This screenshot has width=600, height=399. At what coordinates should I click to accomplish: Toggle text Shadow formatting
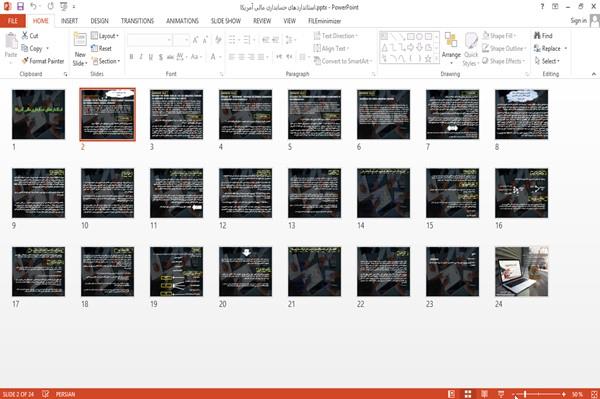161,57
